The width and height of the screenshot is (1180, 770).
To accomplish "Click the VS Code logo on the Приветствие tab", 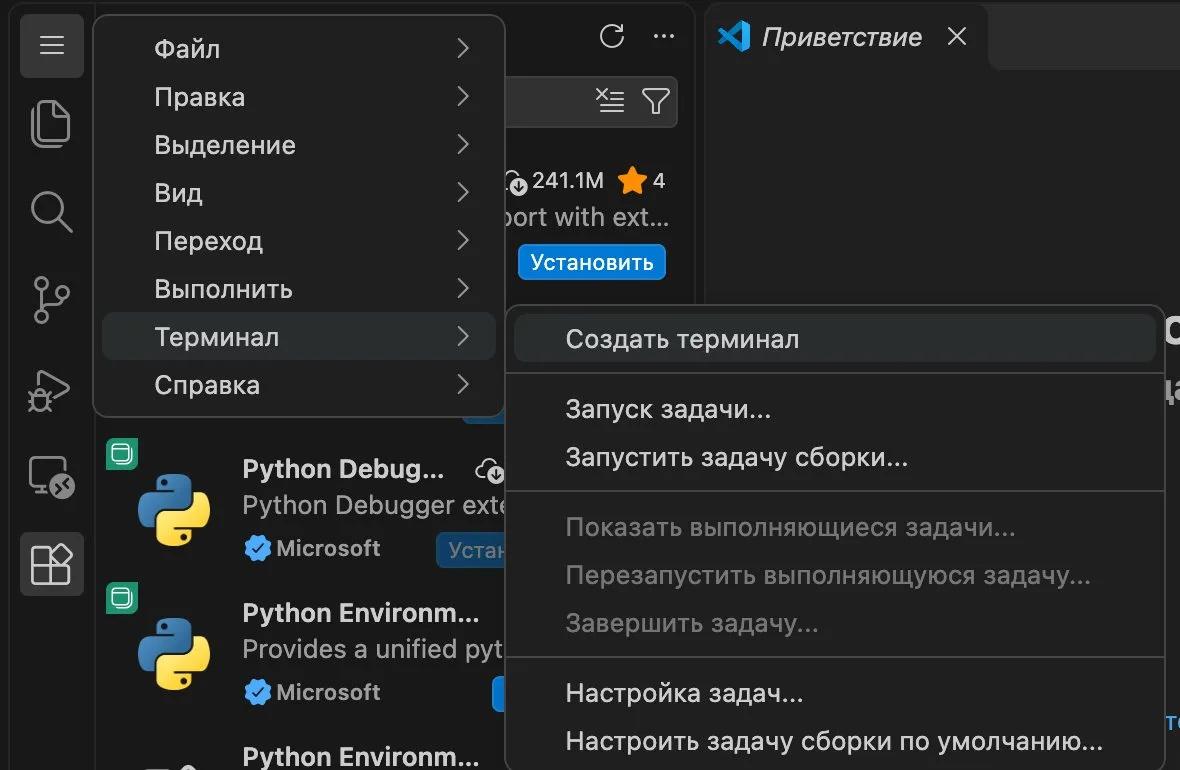I will [734, 36].
